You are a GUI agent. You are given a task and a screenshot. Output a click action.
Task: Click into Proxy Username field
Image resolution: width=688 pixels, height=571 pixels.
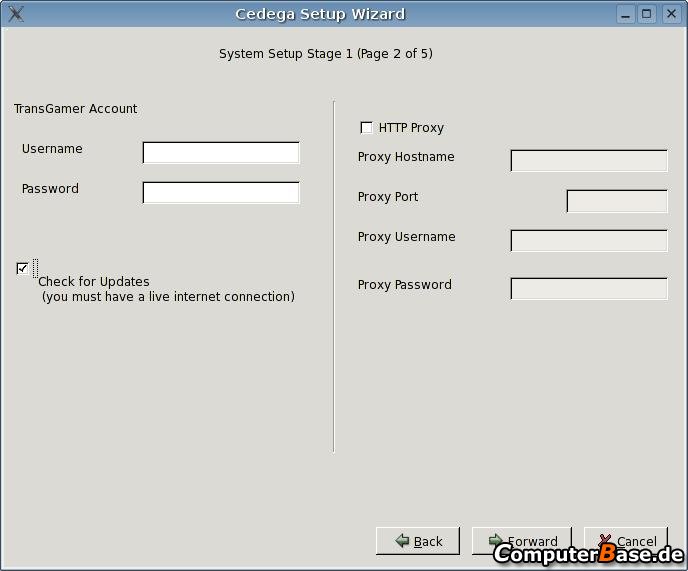coord(589,241)
